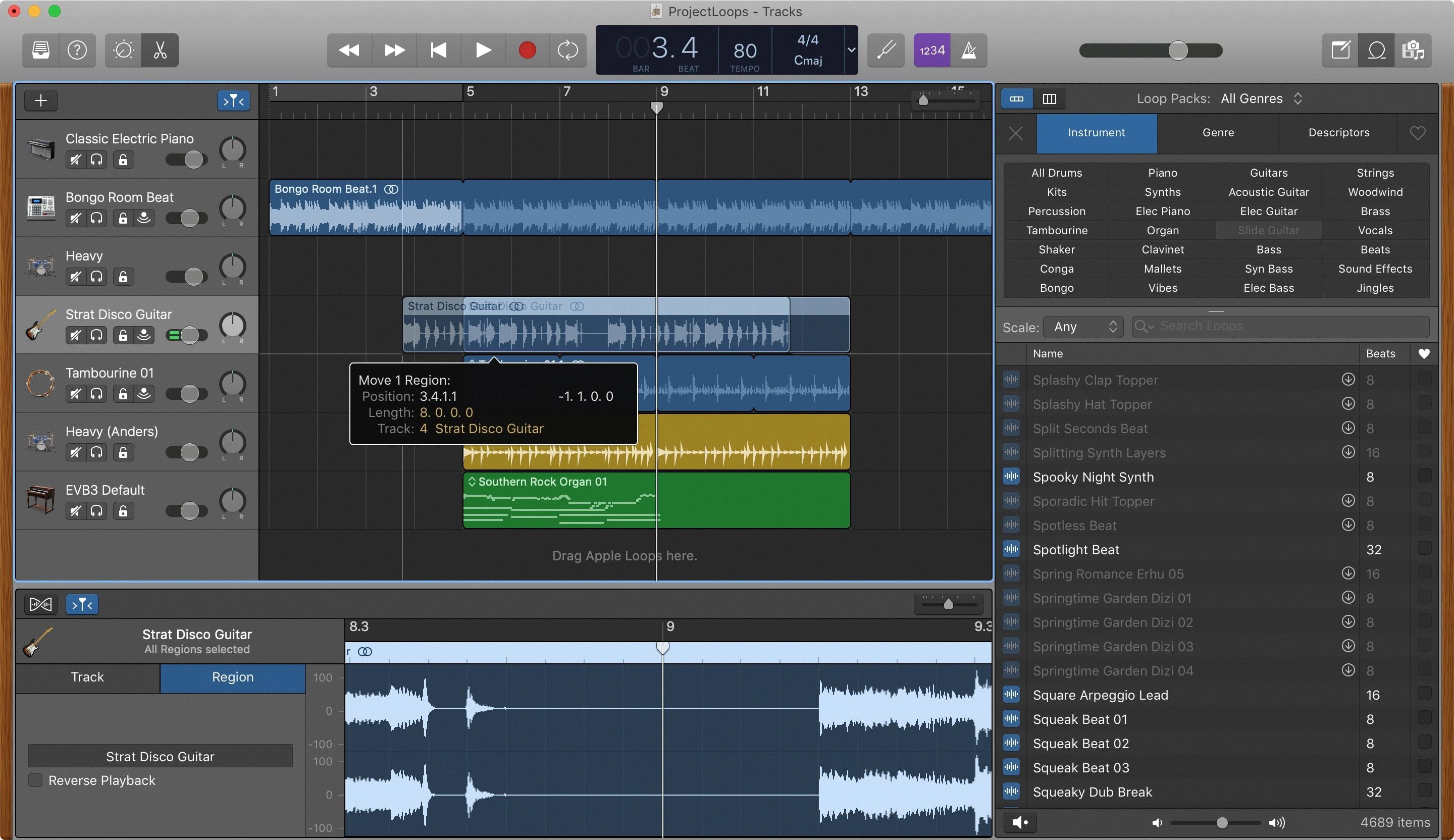The image size is (1454, 840).
Task: Solo the Bongo Room Beat track
Action: point(97,218)
